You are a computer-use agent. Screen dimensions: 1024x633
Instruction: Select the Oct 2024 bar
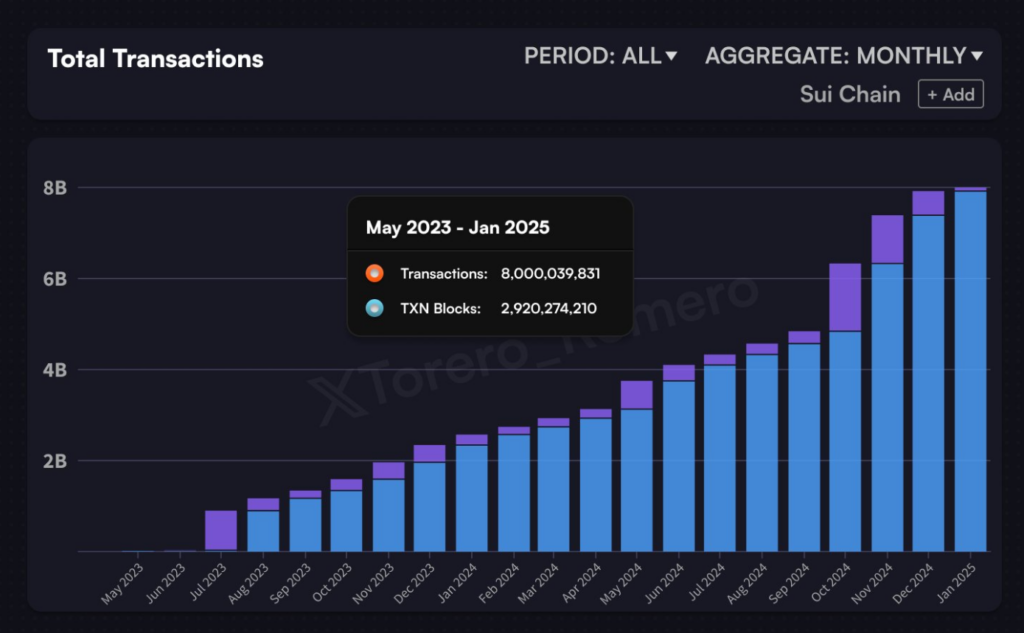click(x=845, y=408)
